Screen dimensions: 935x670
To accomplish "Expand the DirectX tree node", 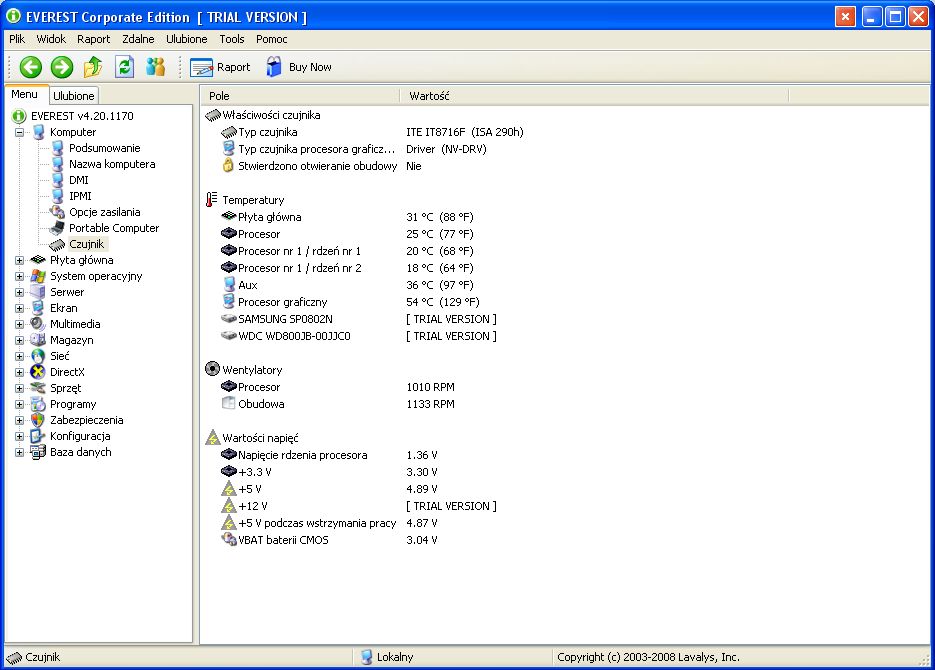I will click(20, 373).
